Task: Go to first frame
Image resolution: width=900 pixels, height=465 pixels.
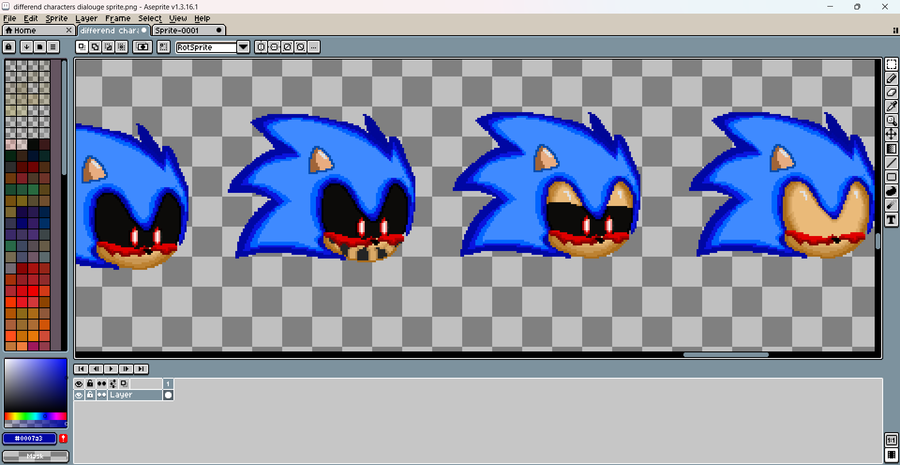Action: 81,369
